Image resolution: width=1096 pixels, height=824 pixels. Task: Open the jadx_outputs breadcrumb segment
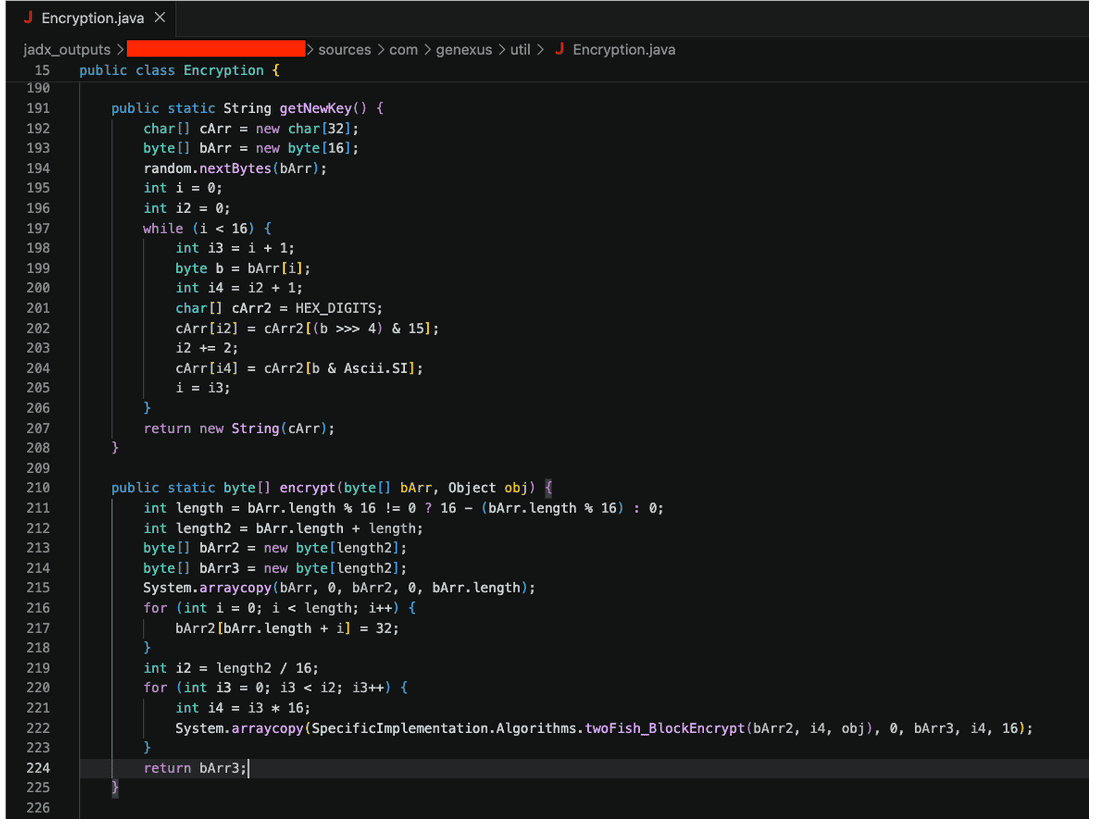pos(67,50)
